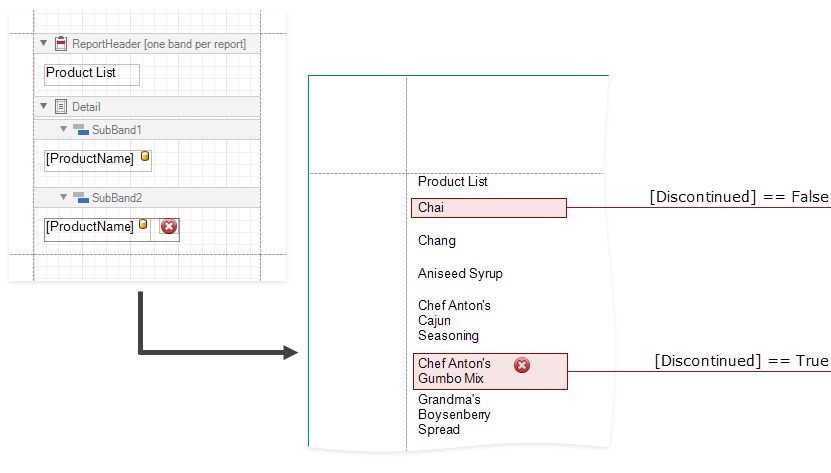Select the Product List label in designer
Viewport: 831px width, 473px height.
coord(91,74)
